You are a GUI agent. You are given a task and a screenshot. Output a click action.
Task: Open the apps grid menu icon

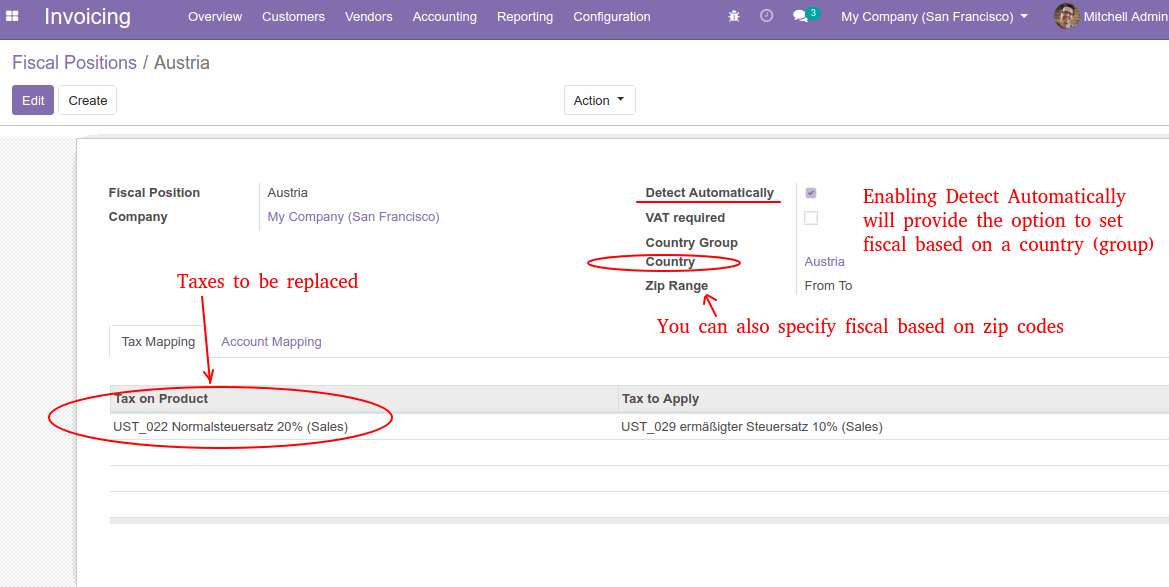click(x=12, y=16)
